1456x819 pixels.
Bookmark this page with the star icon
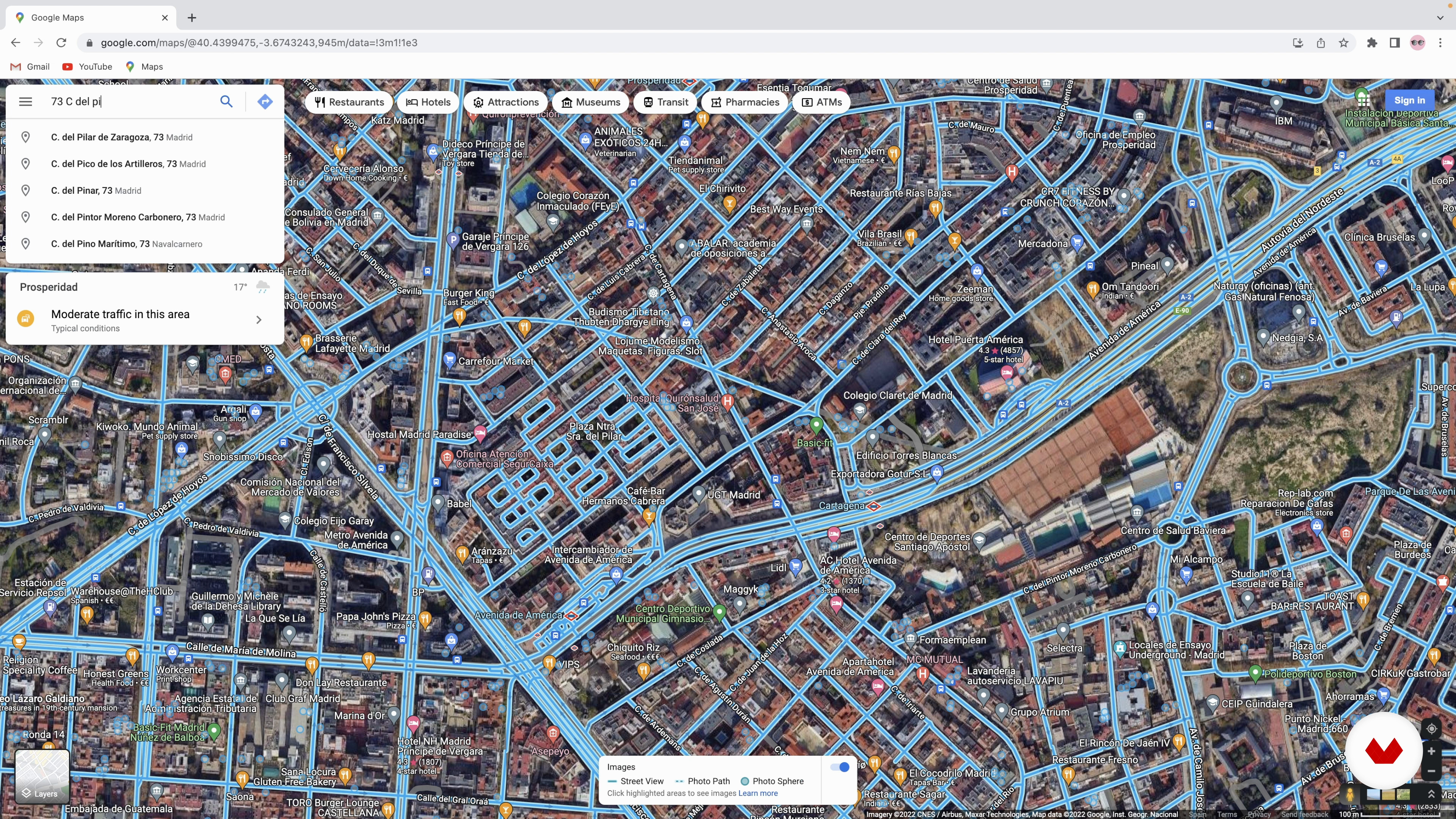(x=1343, y=43)
